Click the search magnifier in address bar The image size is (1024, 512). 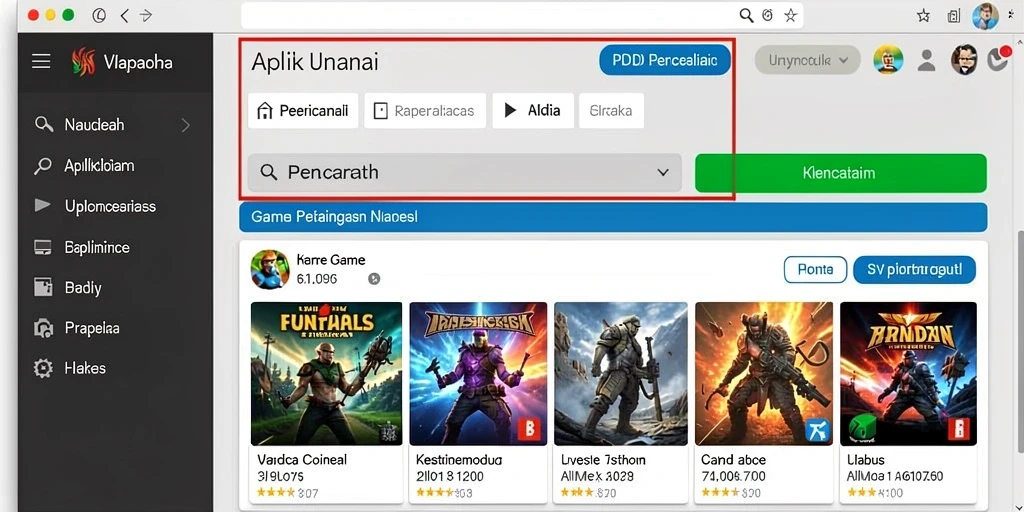(746, 15)
